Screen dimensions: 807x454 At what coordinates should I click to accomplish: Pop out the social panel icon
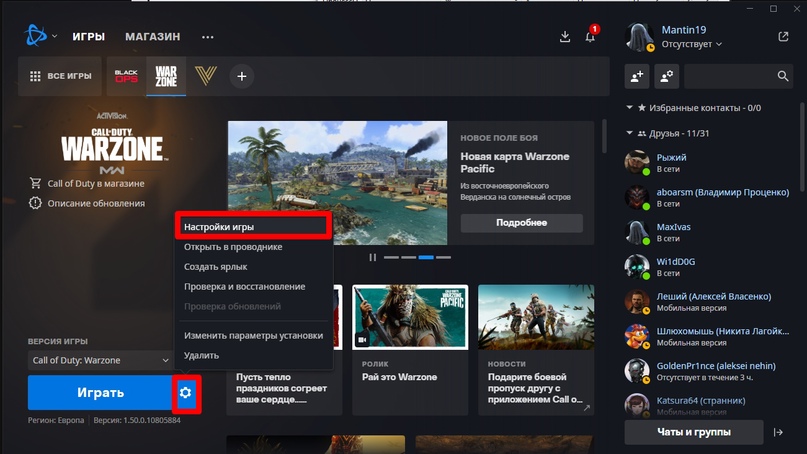(783, 37)
